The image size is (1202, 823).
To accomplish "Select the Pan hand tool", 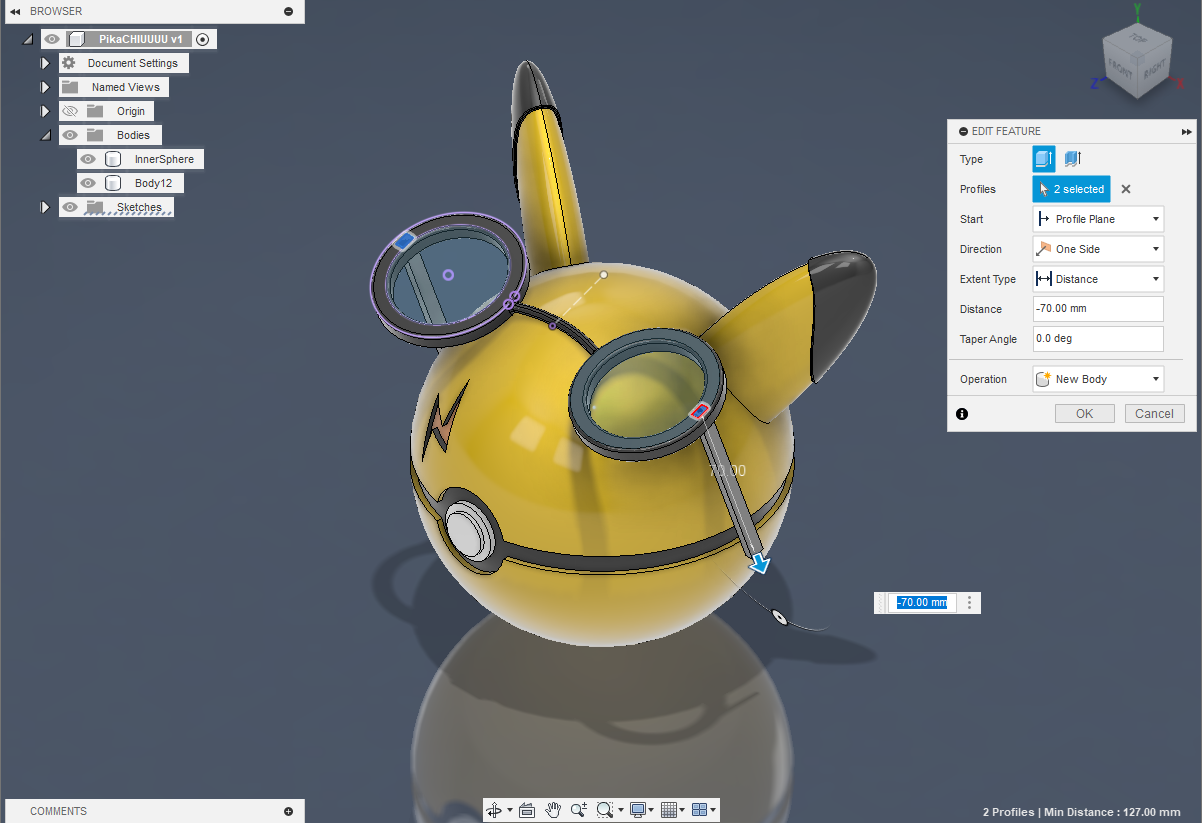I will click(x=553, y=810).
